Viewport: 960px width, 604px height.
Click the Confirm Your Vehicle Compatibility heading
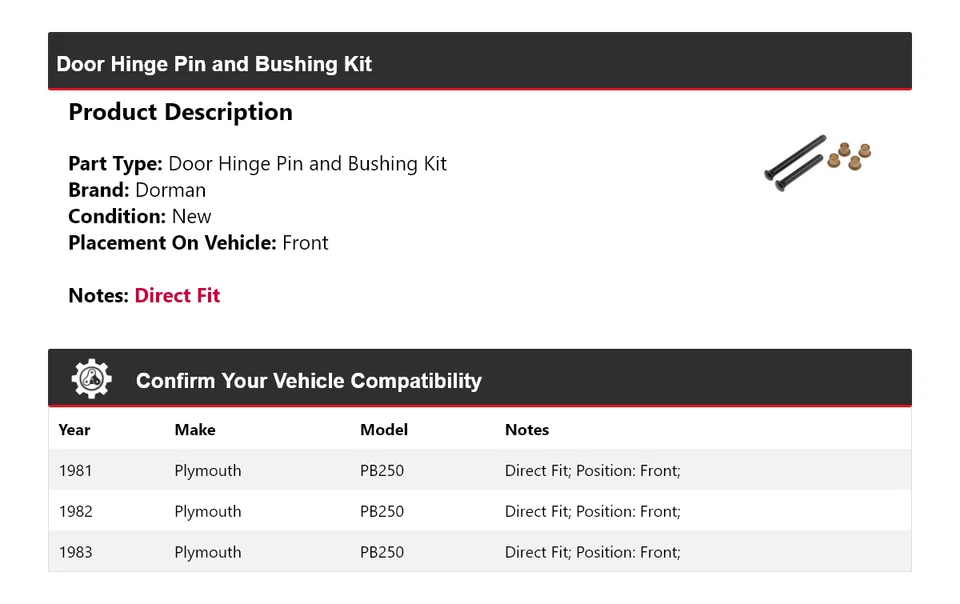[308, 381]
